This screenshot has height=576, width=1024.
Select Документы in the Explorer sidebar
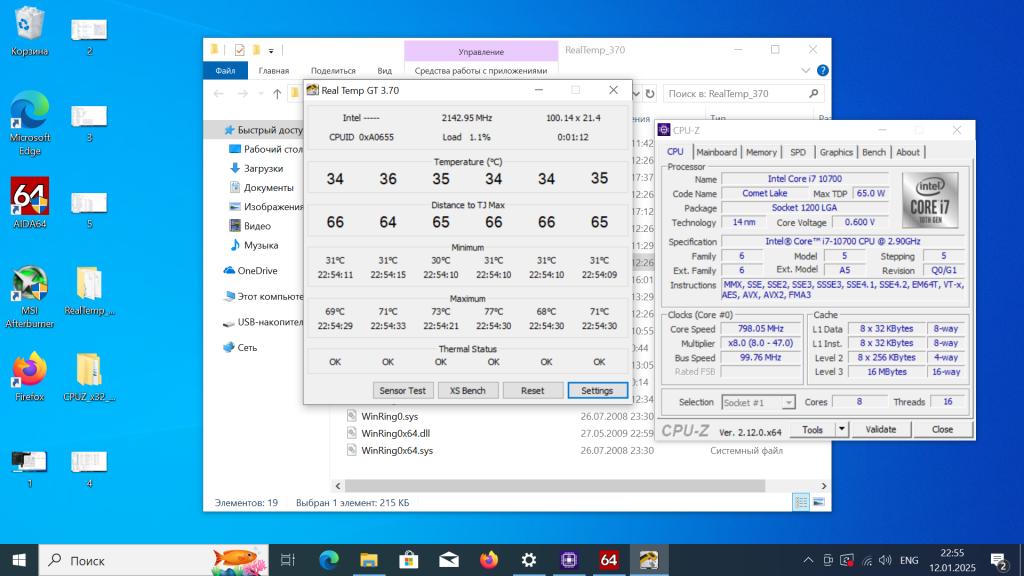pyautogui.click(x=261, y=187)
